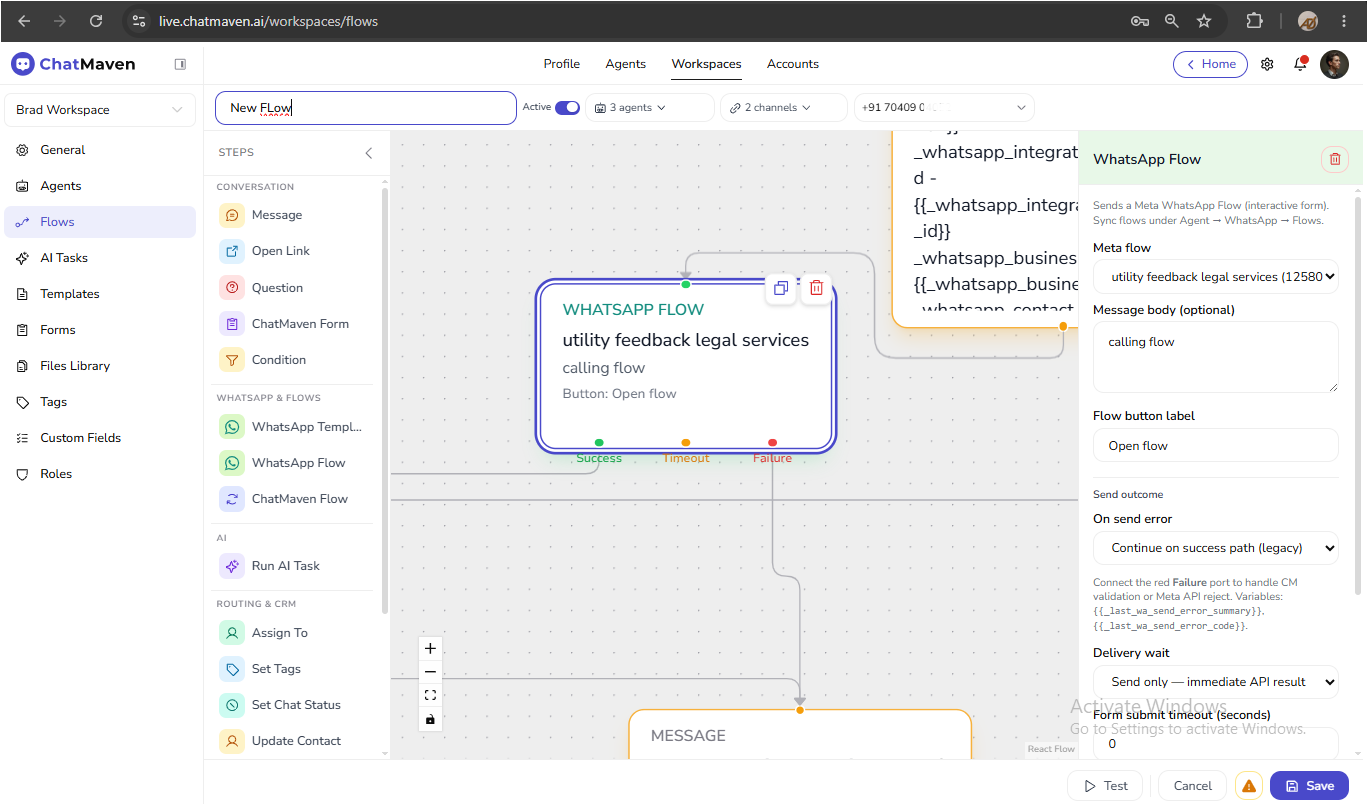Open the phone number dropdown
The image size is (1367, 811).
pyautogui.click(x=944, y=108)
